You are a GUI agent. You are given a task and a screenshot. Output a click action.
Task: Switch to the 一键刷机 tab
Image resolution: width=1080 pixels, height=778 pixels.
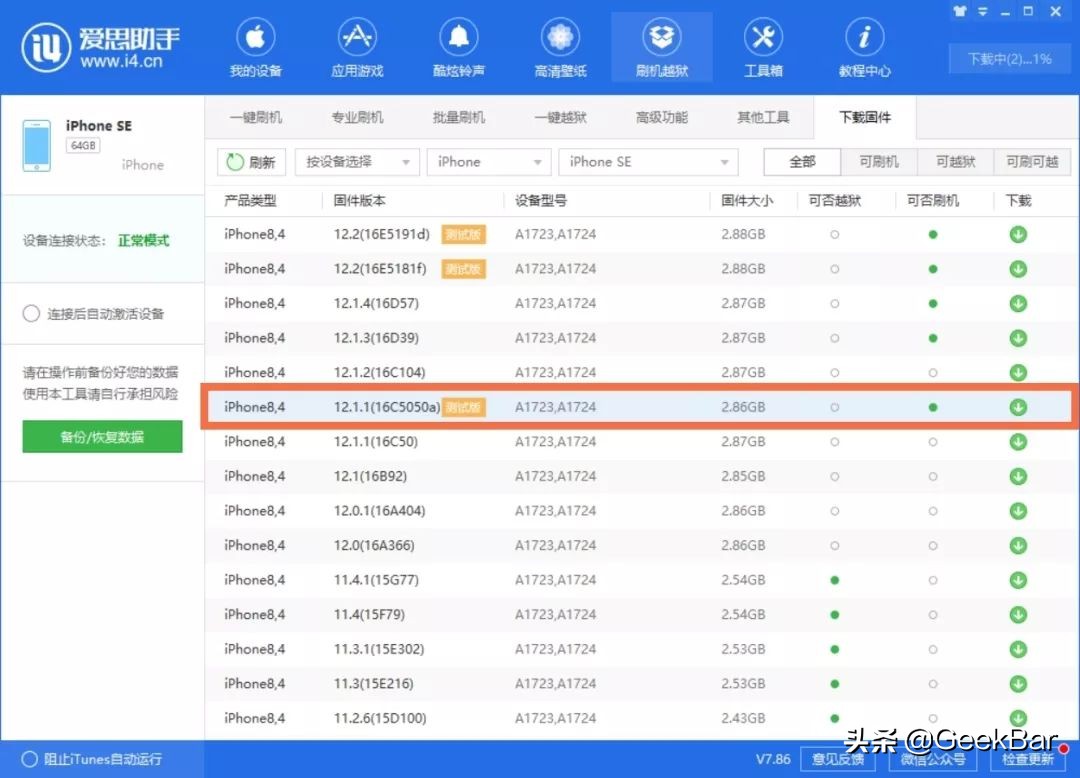tap(258, 116)
